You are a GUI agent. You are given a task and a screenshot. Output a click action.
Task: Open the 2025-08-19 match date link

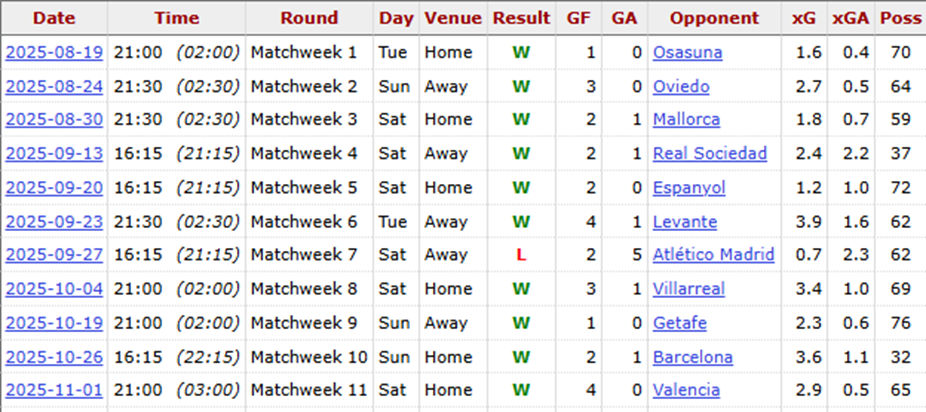click(54, 52)
